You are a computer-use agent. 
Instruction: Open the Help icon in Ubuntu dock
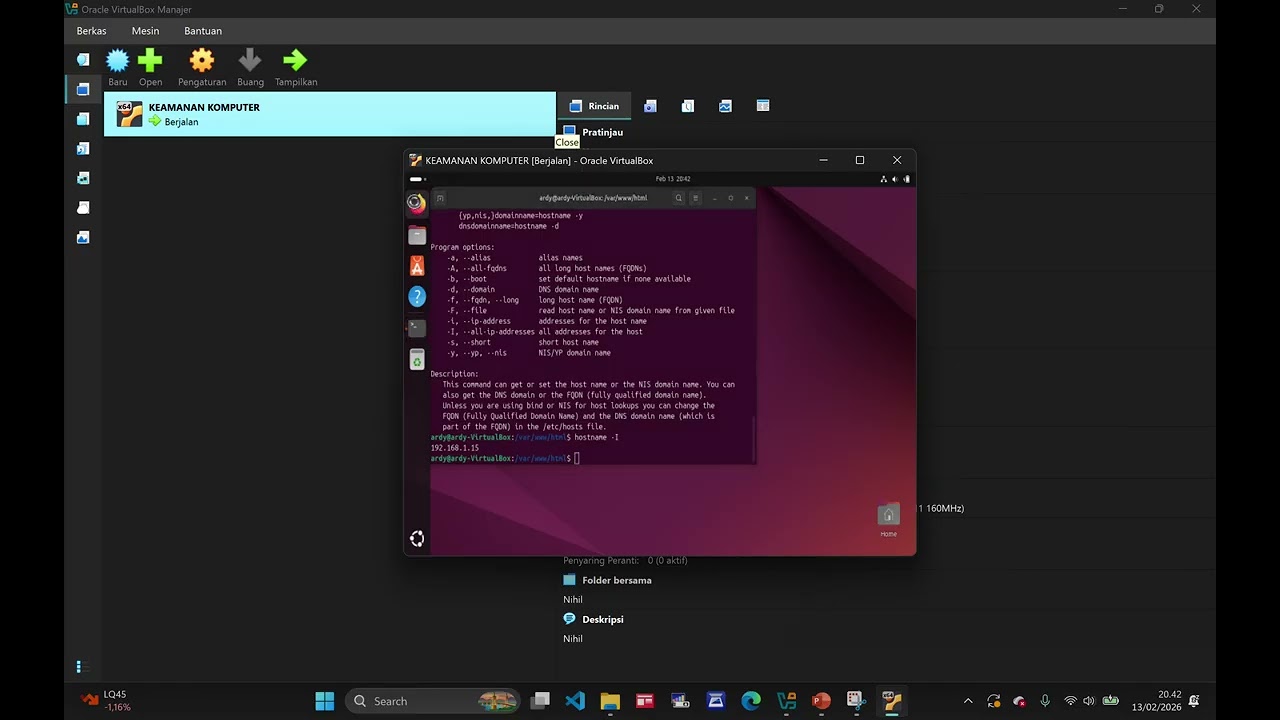pos(417,297)
